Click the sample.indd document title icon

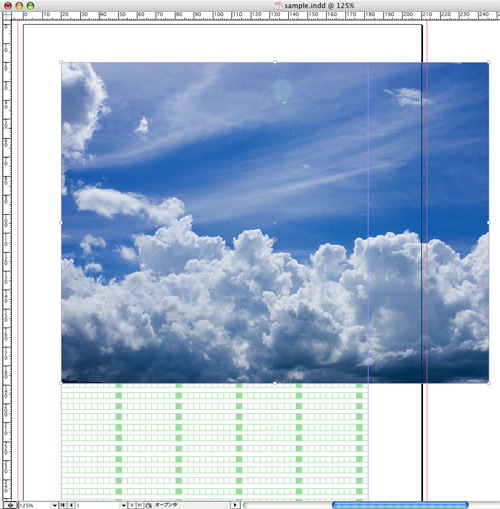click(x=278, y=6)
